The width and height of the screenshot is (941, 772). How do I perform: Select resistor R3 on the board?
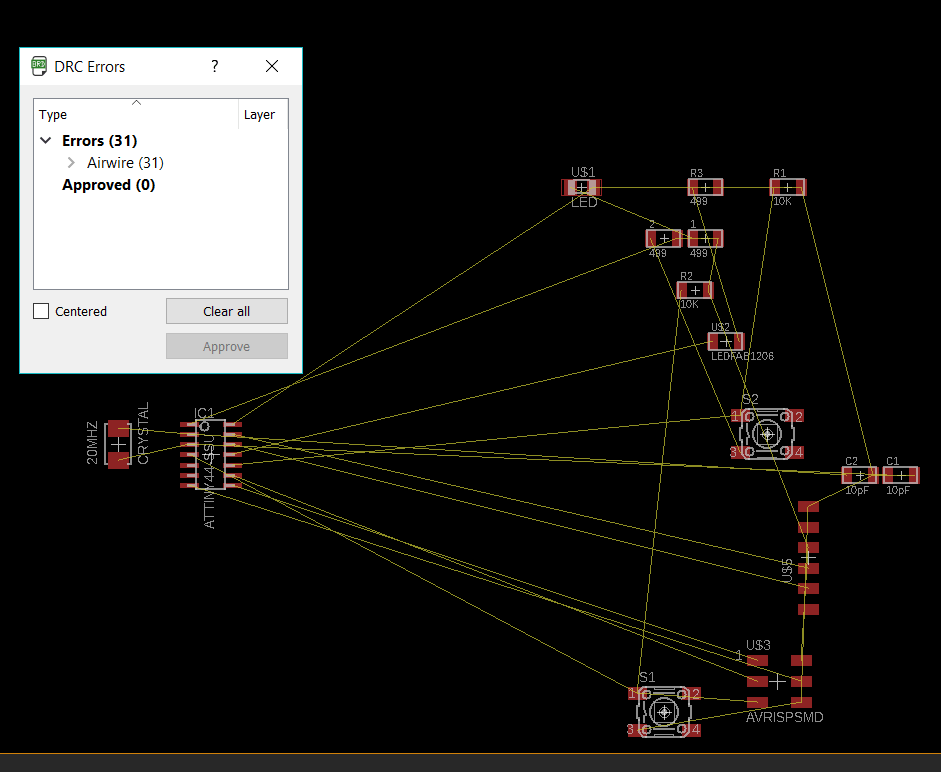[705, 187]
